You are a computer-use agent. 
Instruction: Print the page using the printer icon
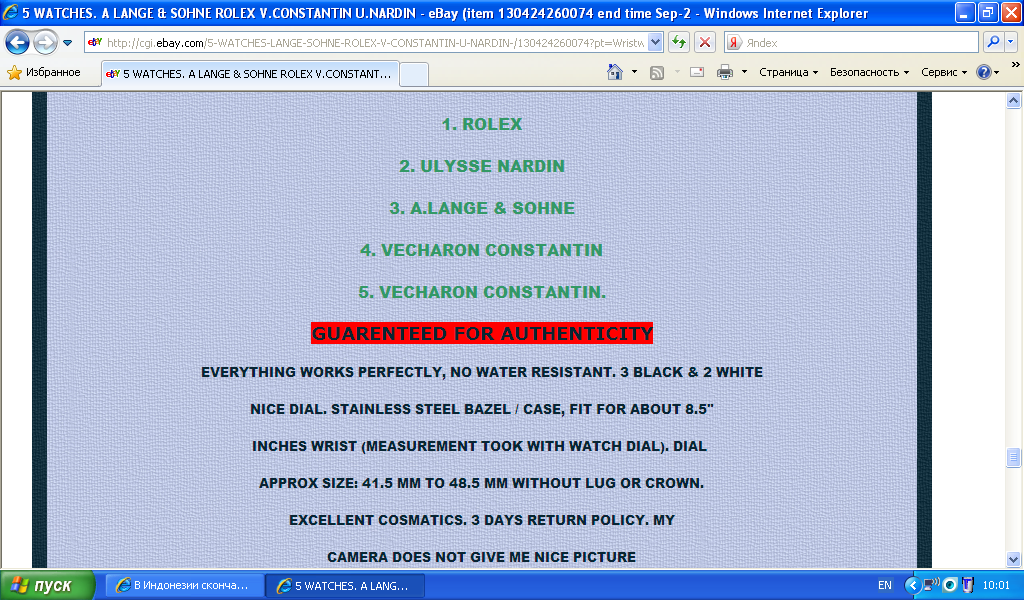[x=725, y=72]
